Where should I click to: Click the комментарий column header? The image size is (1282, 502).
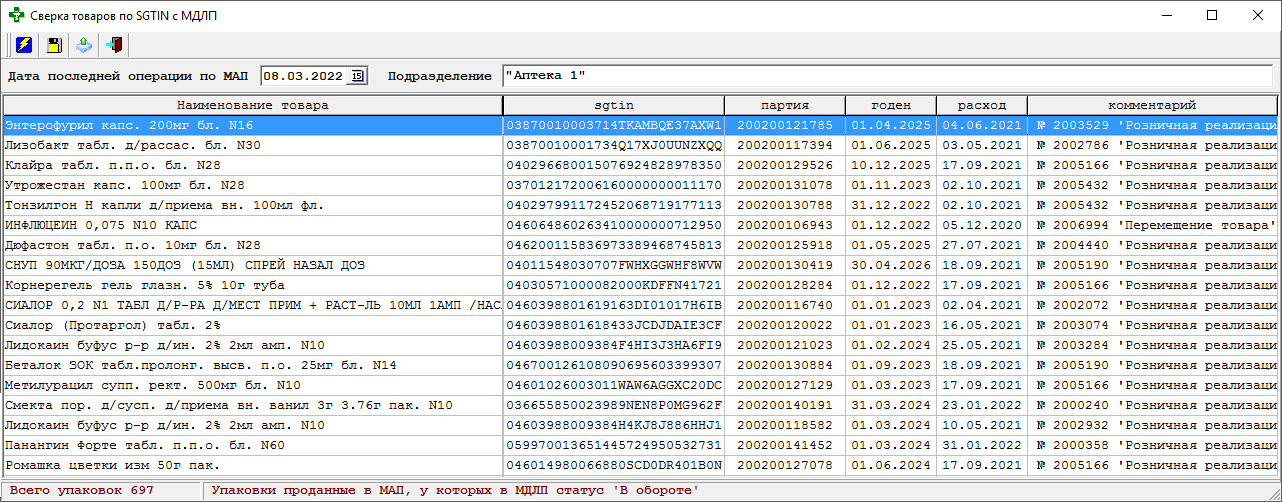[1151, 105]
